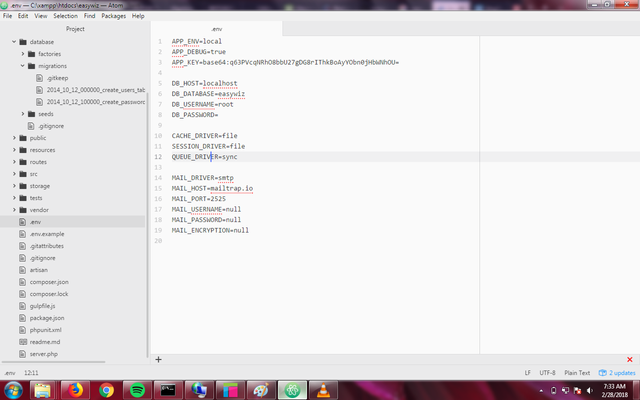Click the .env file name in status bar
Viewport: 640px width, 400px height.
10,373
